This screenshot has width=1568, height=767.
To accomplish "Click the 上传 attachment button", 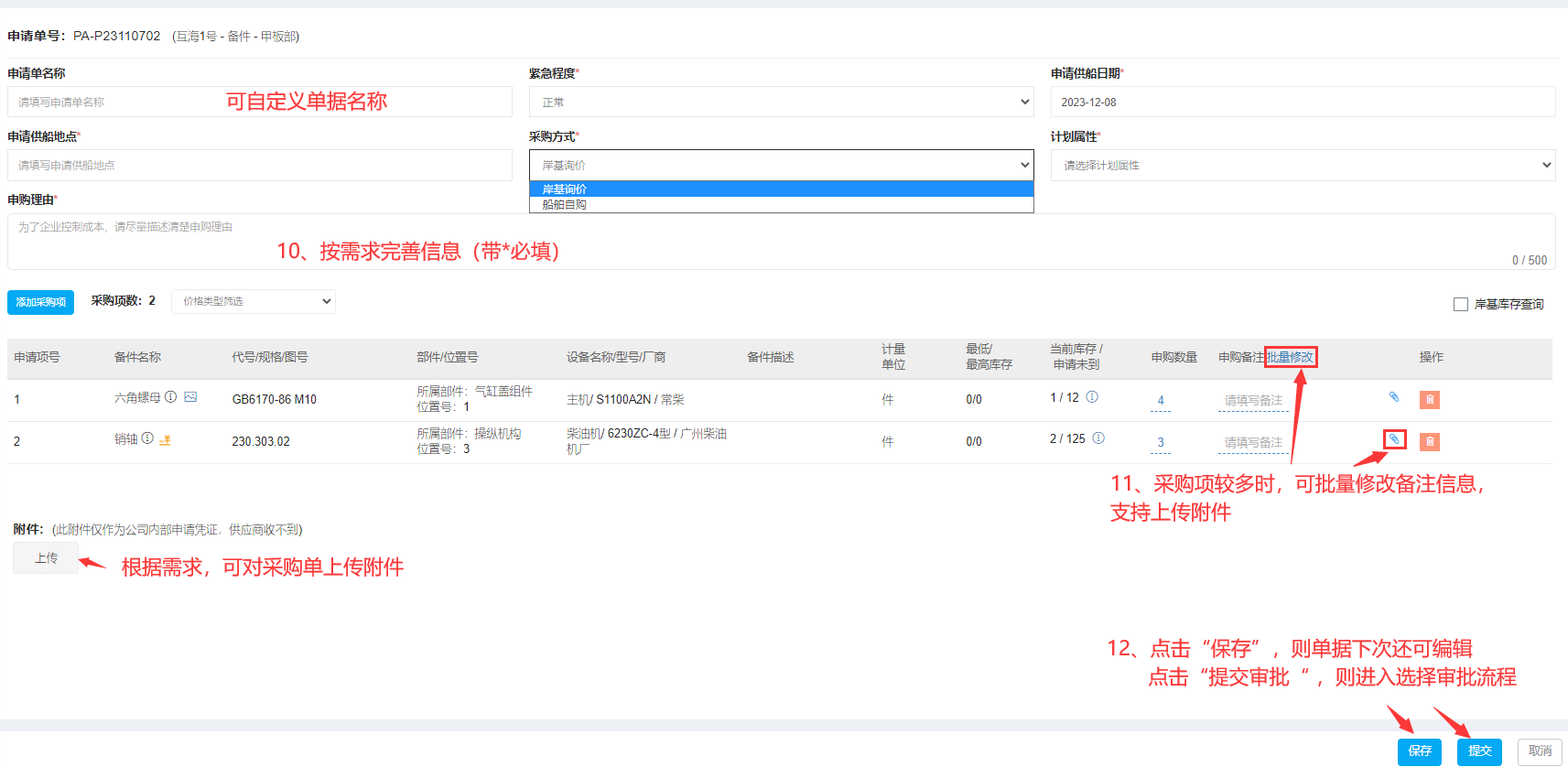I will point(46,558).
